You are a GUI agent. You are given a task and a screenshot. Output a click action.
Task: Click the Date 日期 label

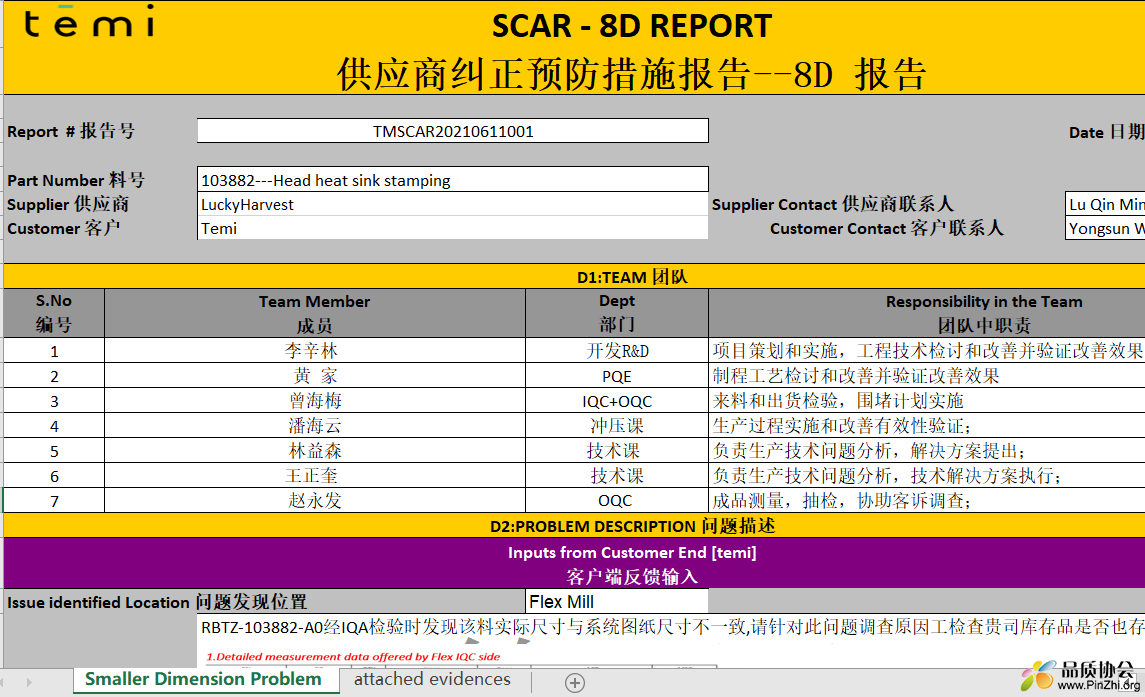point(1106,132)
